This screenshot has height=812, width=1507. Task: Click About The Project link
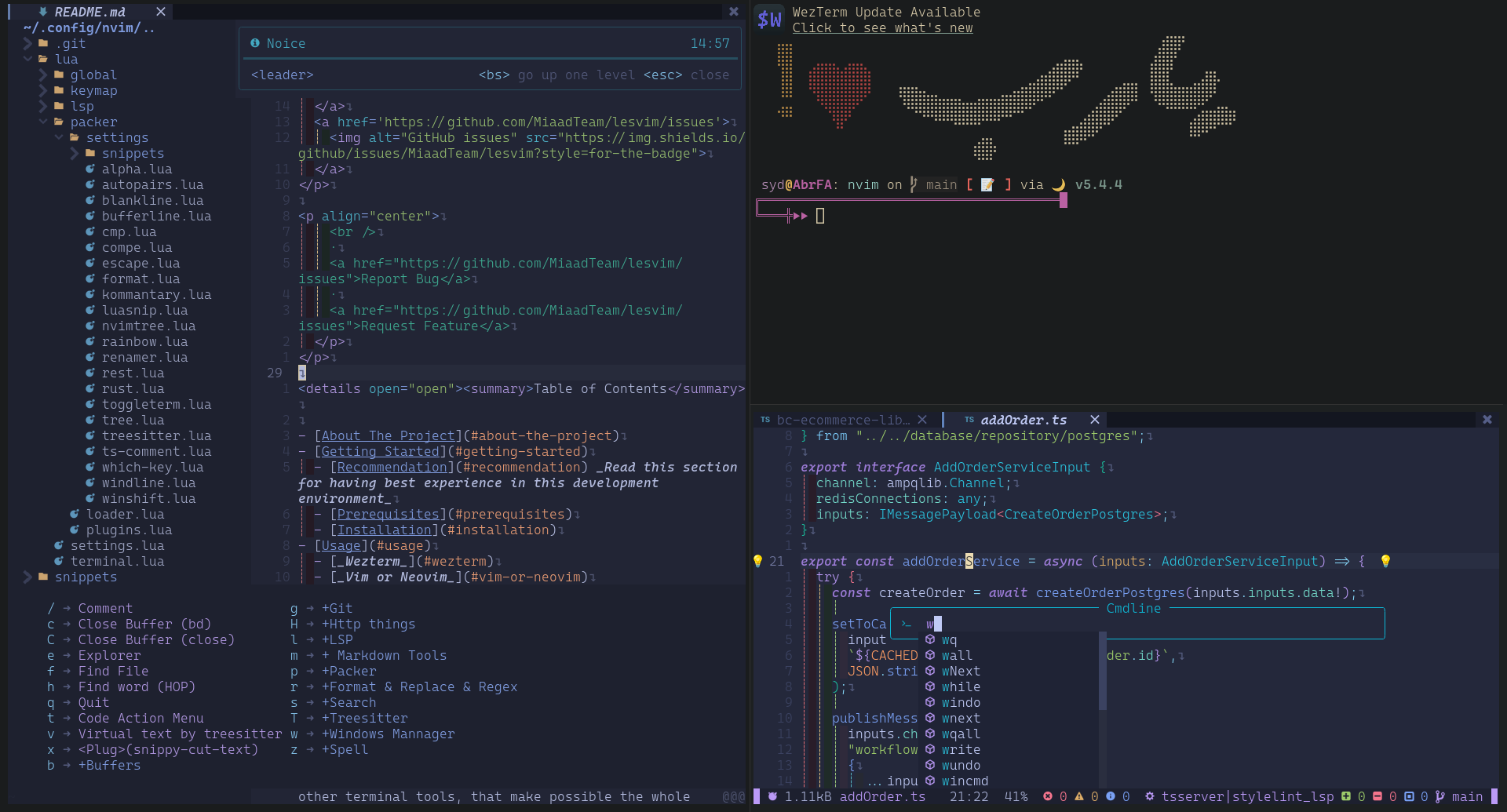389,435
